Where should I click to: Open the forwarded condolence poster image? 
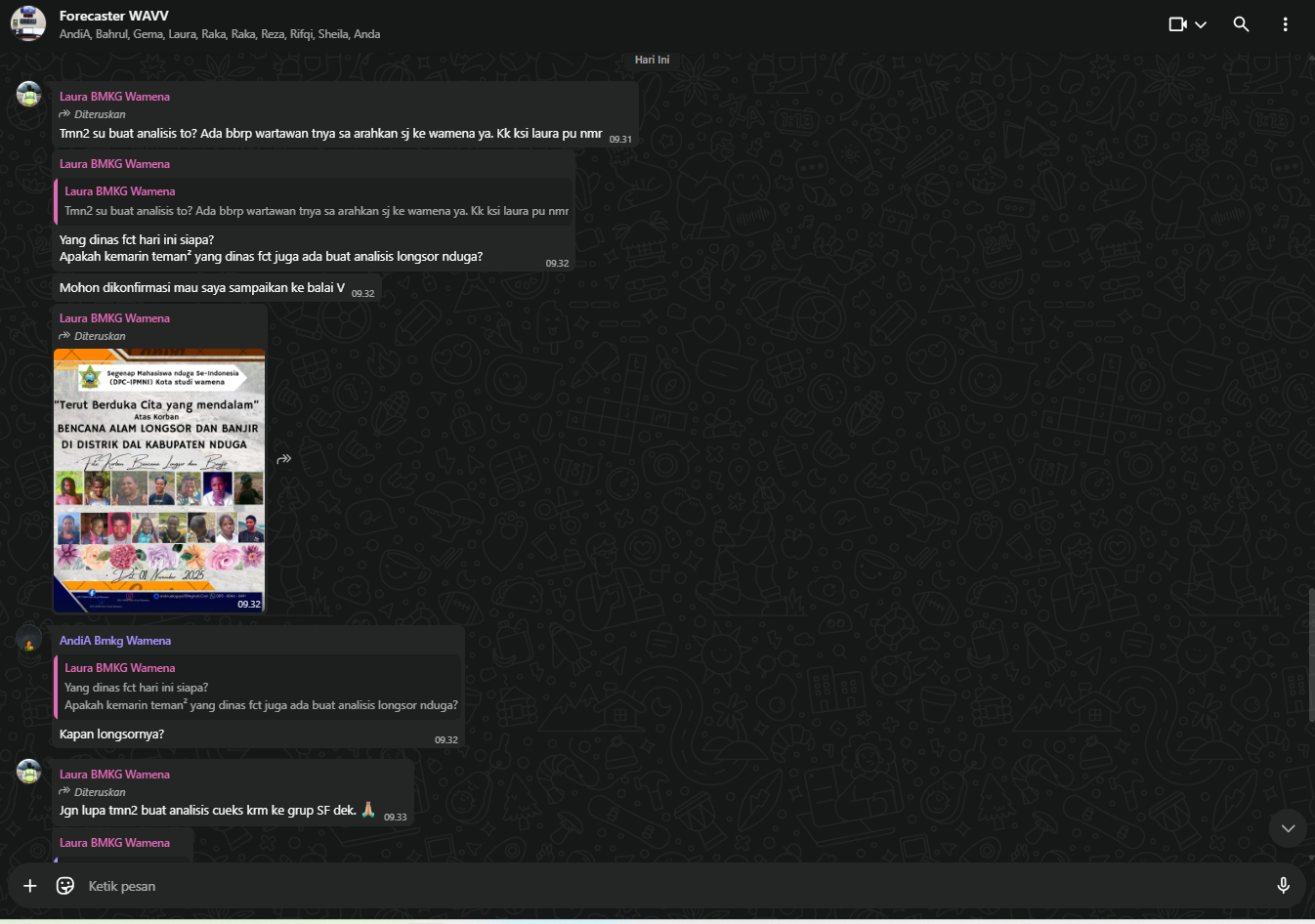click(159, 480)
